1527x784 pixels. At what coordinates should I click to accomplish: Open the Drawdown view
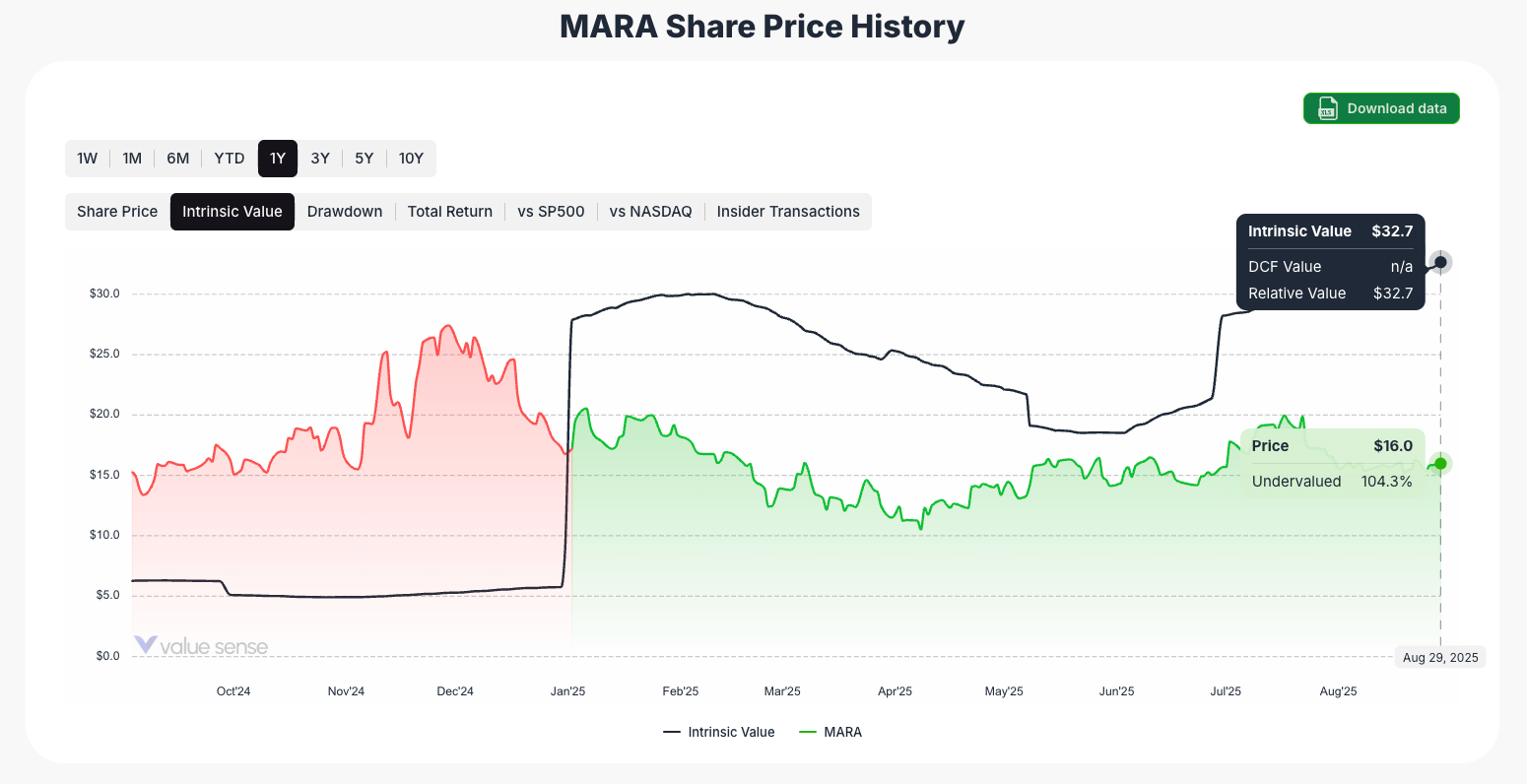click(x=345, y=211)
